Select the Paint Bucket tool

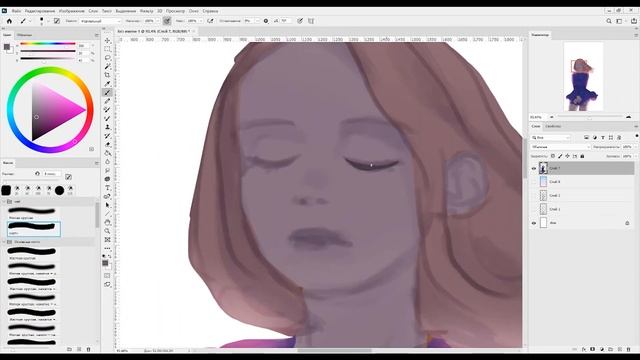107,153
